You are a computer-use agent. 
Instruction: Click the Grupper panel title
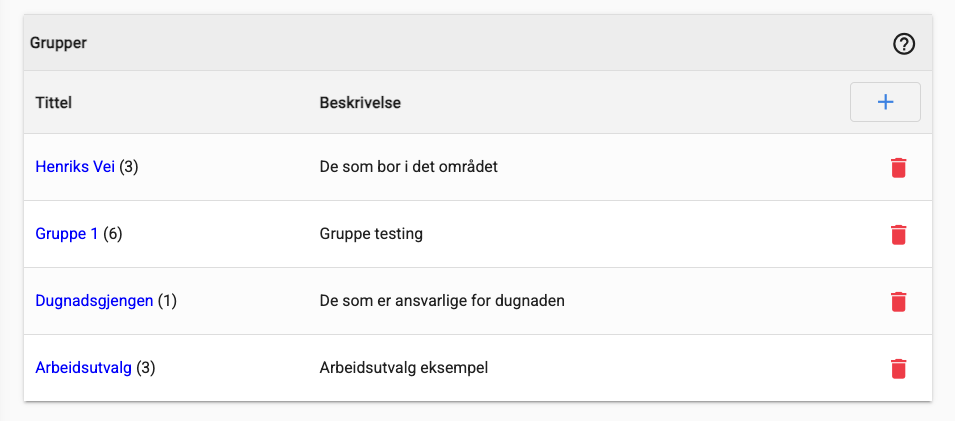point(58,44)
